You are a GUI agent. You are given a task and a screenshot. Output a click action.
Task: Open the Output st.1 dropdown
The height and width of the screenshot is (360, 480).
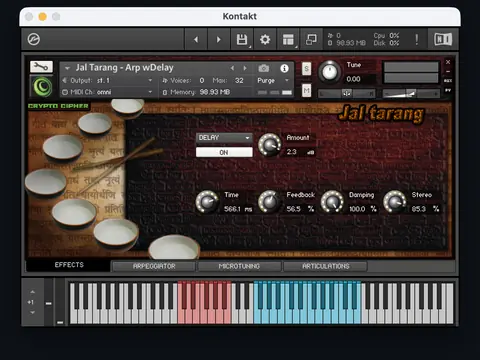[x=107, y=80]
